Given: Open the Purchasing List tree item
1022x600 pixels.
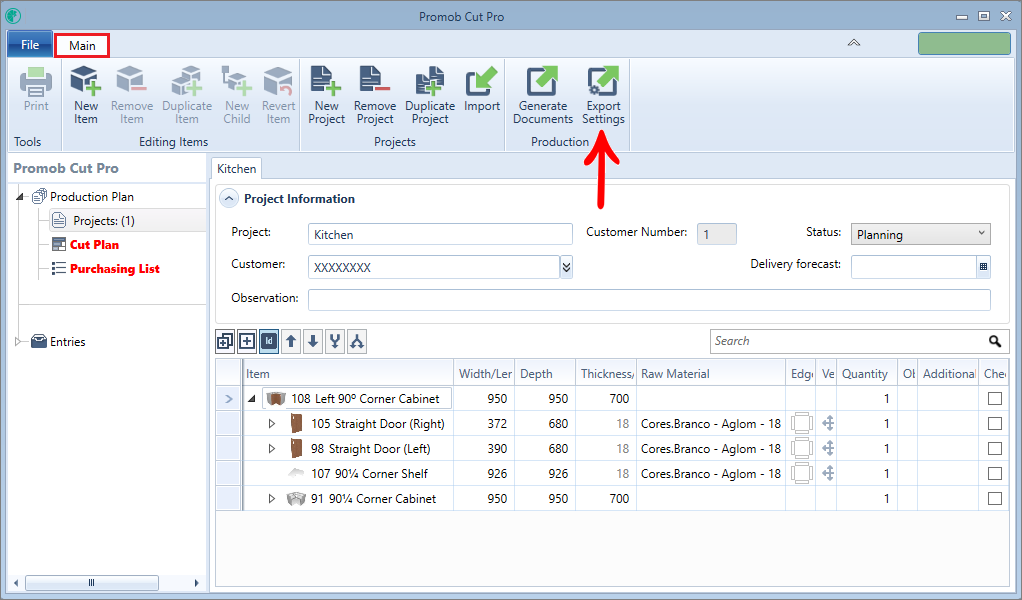Looking at the screenshot, I should tap(115, 269).
